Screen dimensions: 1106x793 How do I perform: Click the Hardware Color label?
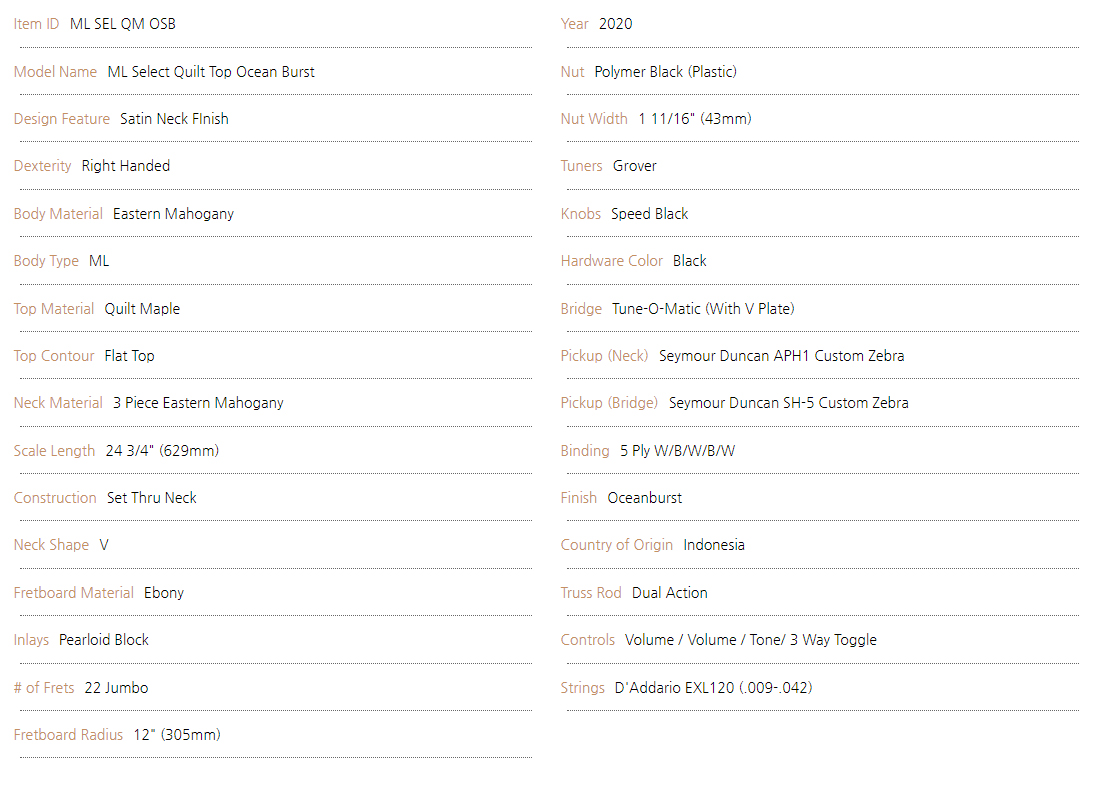click(x=612, y=261)
